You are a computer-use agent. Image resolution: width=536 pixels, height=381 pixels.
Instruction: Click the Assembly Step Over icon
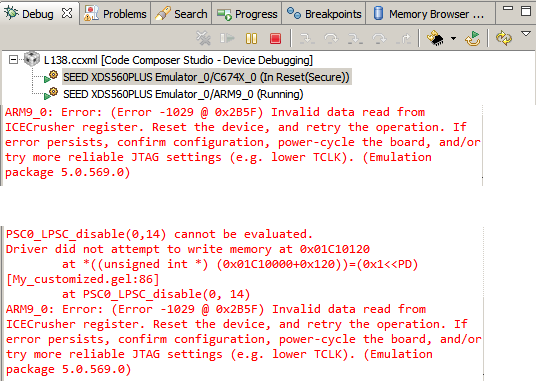379,38
